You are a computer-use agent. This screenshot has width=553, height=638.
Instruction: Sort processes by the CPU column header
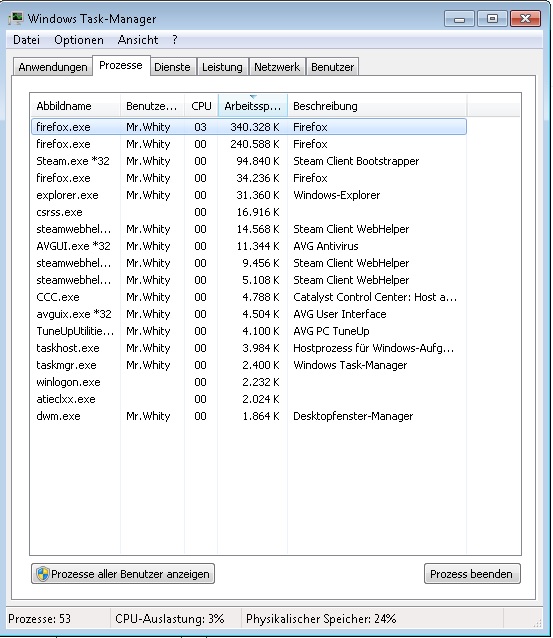click(201, 106)
